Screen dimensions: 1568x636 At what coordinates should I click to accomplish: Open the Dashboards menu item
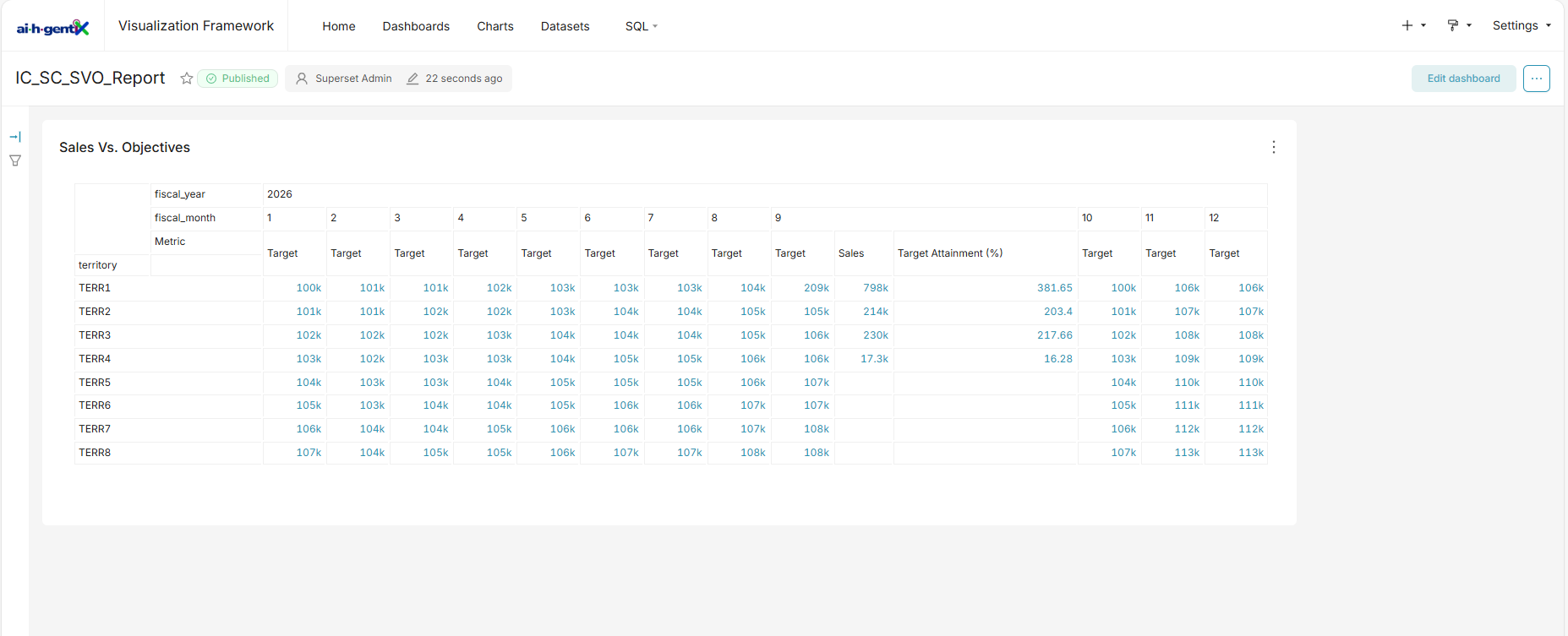[416, 26]
